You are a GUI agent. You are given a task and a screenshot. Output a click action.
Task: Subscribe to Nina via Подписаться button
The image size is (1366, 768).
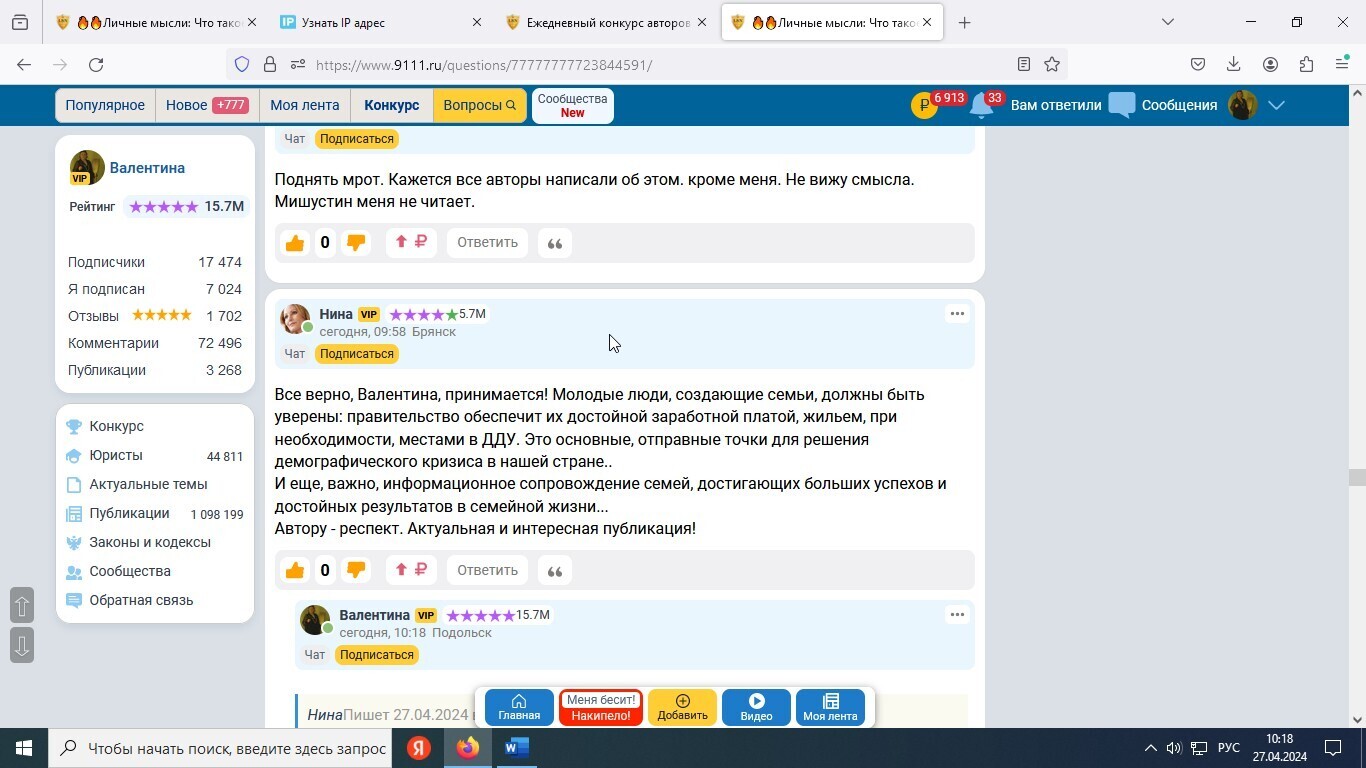[357, 354]
